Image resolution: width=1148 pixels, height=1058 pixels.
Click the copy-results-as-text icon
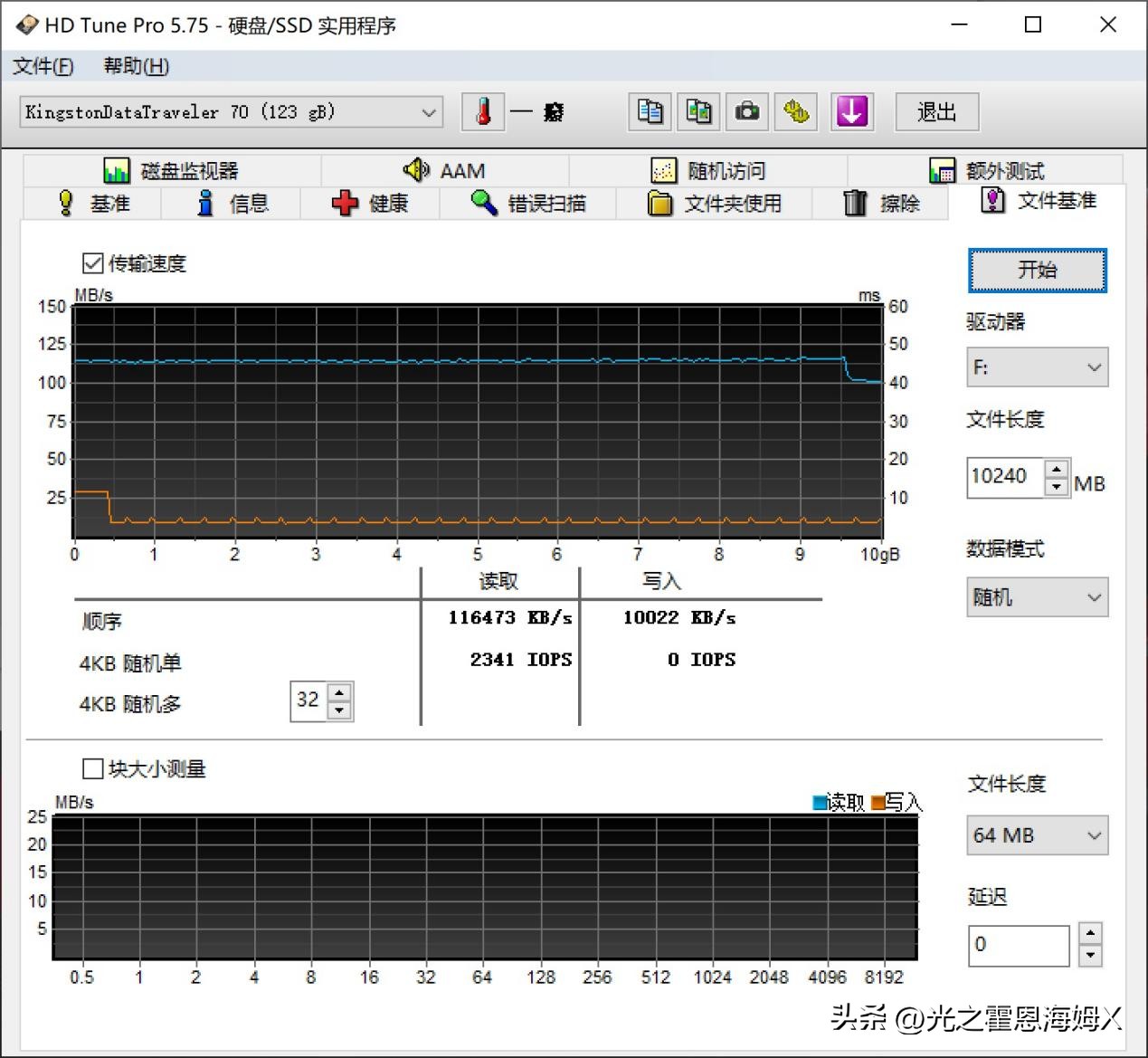click(x=649, y=111)
